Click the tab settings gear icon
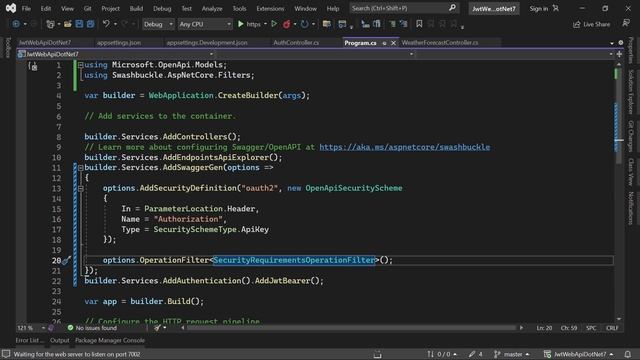Screen dimensions: 640x360 [621, 42]
